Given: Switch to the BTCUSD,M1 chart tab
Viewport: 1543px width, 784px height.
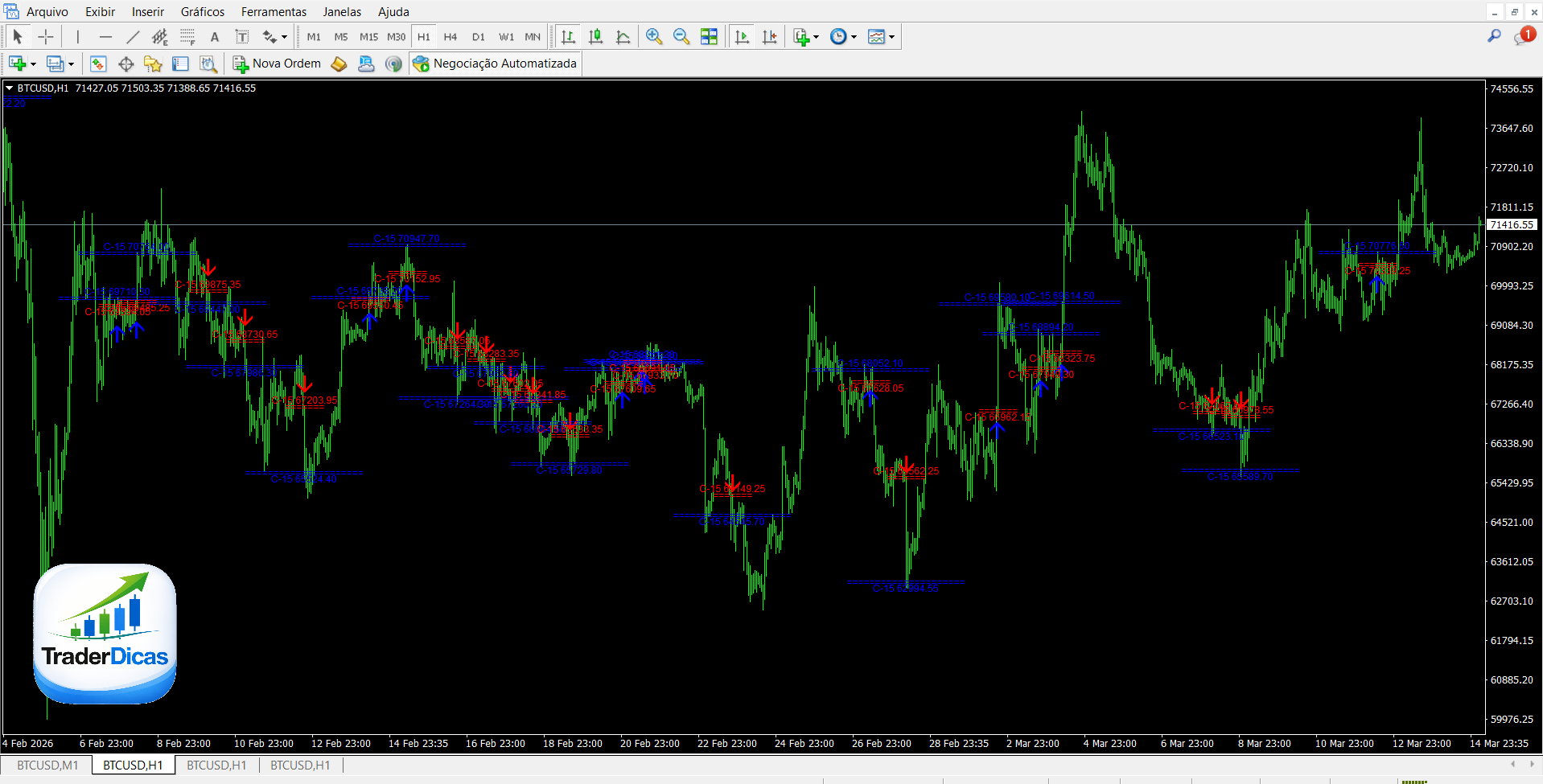Looking at the screenshot, I should click(x=47, y=765).
